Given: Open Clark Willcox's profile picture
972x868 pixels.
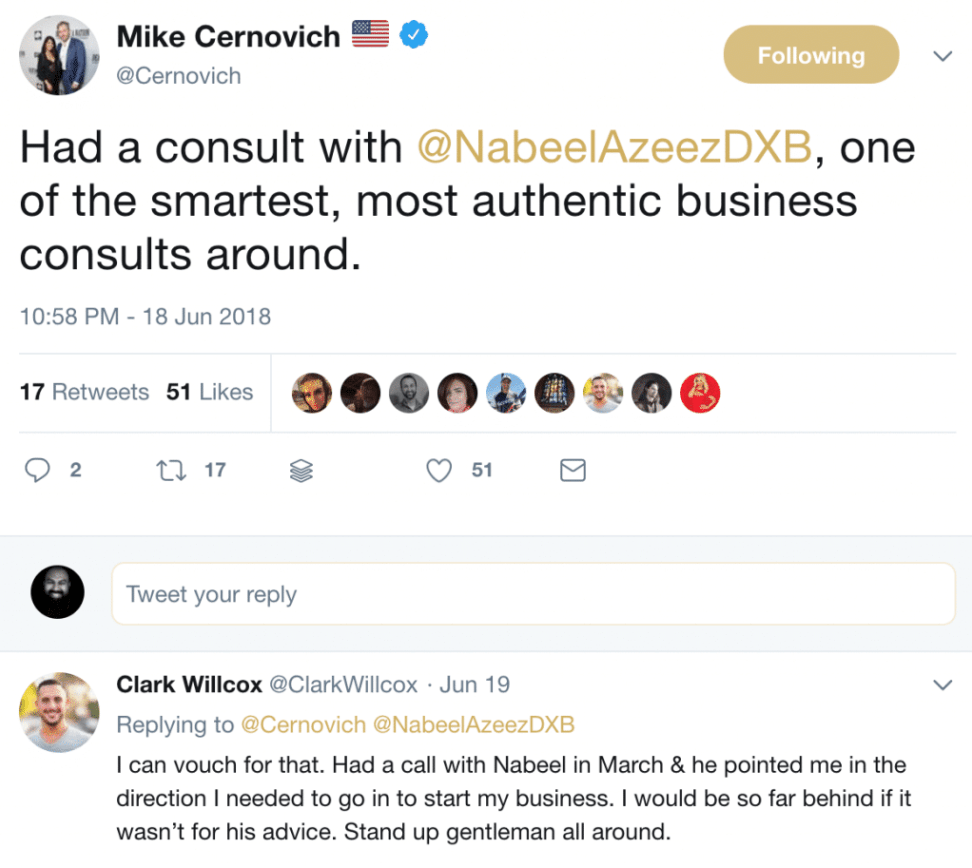Looking at the screenshot, I should 59,712.
